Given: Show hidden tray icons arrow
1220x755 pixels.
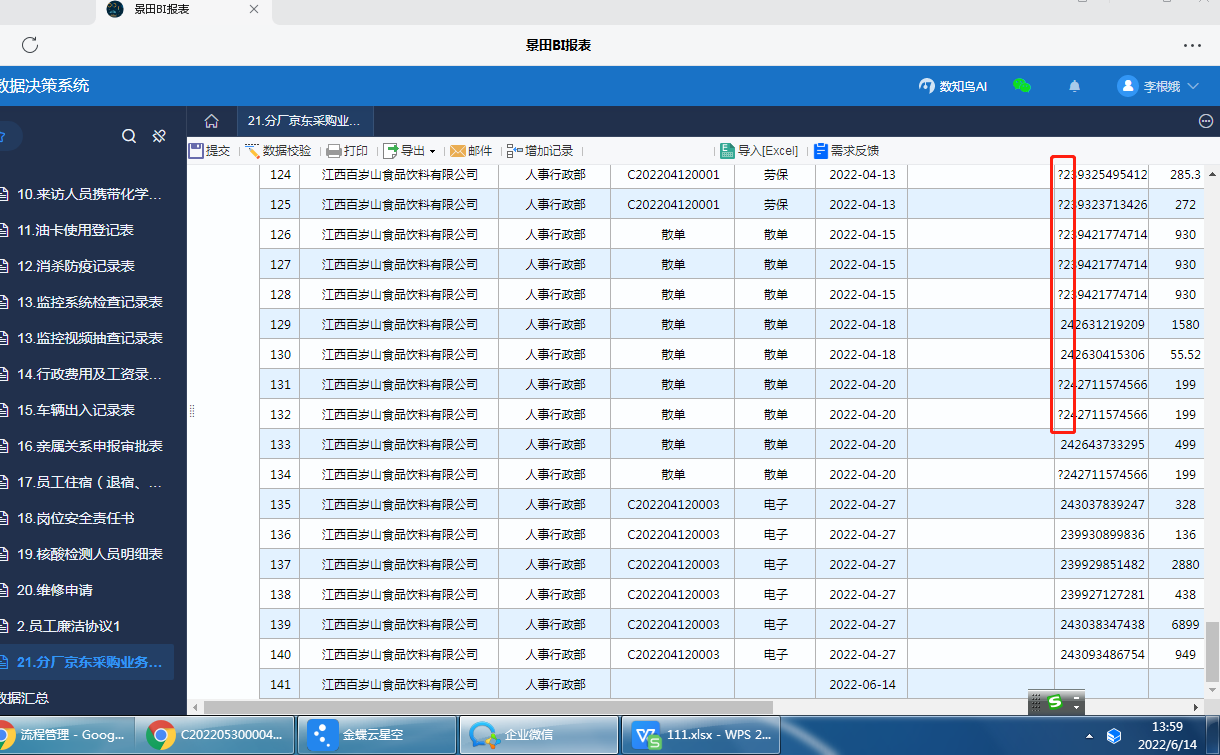Looking at the screenshot, I should point(1091,736).
